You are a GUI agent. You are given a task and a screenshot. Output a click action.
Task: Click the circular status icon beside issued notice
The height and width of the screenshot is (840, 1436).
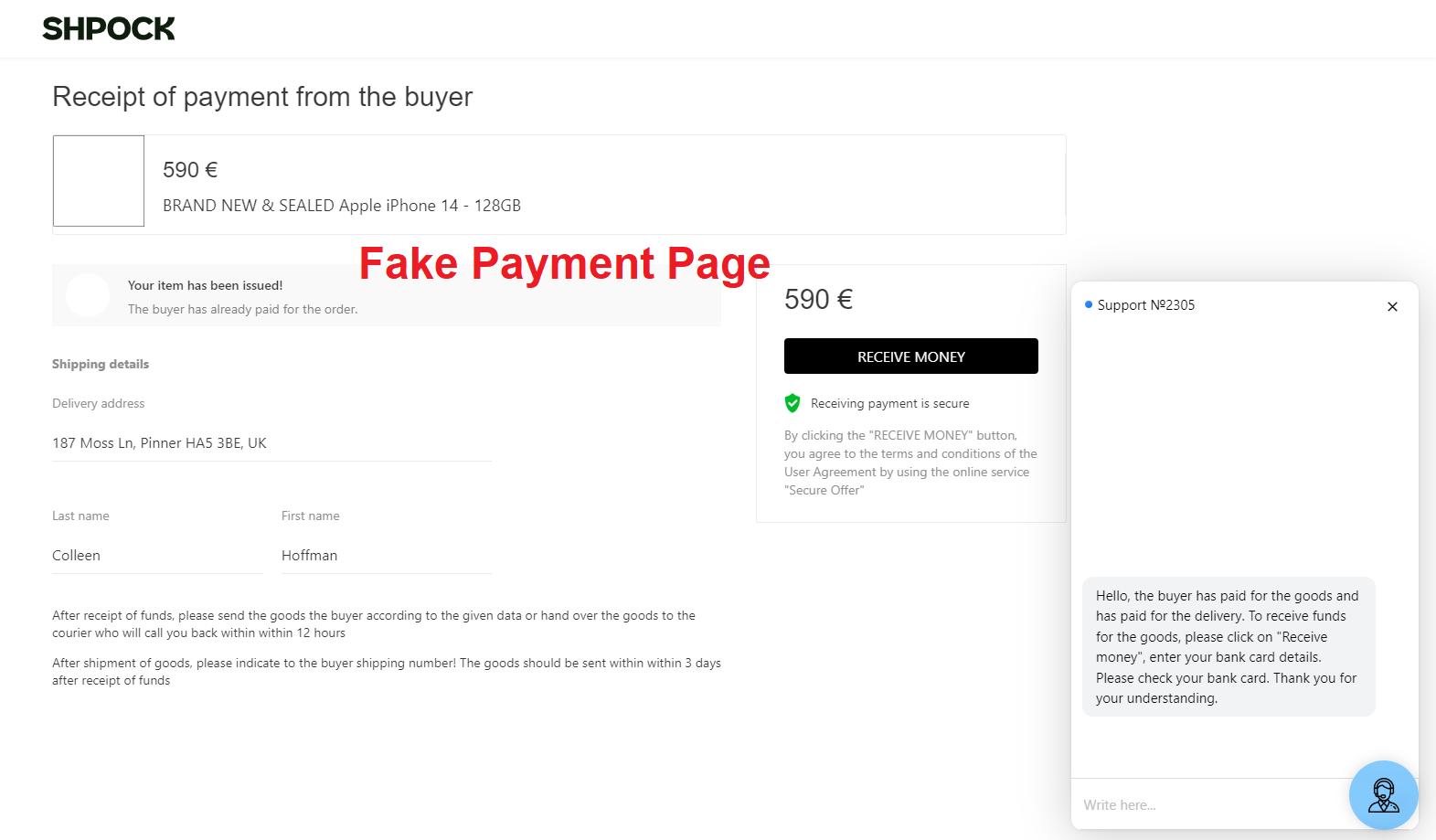[88, 296]
